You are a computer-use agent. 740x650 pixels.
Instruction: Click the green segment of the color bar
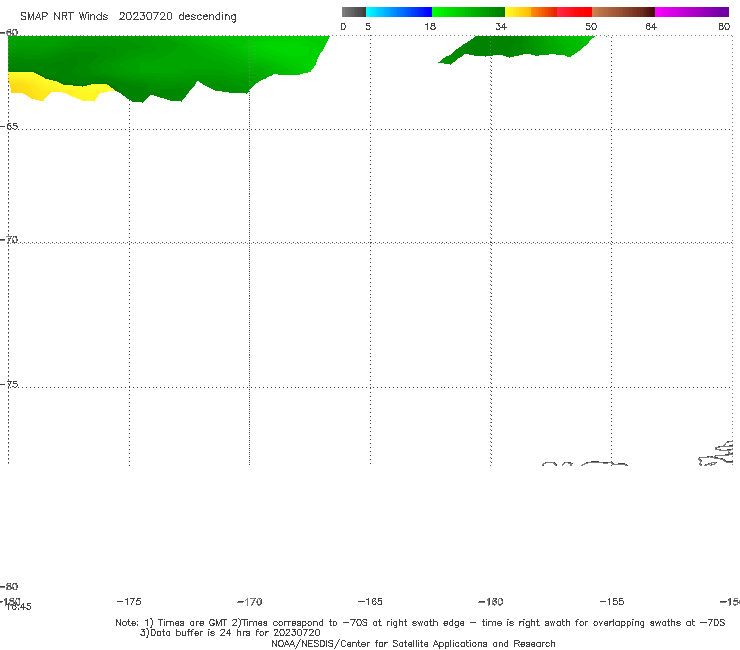pyautogui.click(x=468, y=12)
